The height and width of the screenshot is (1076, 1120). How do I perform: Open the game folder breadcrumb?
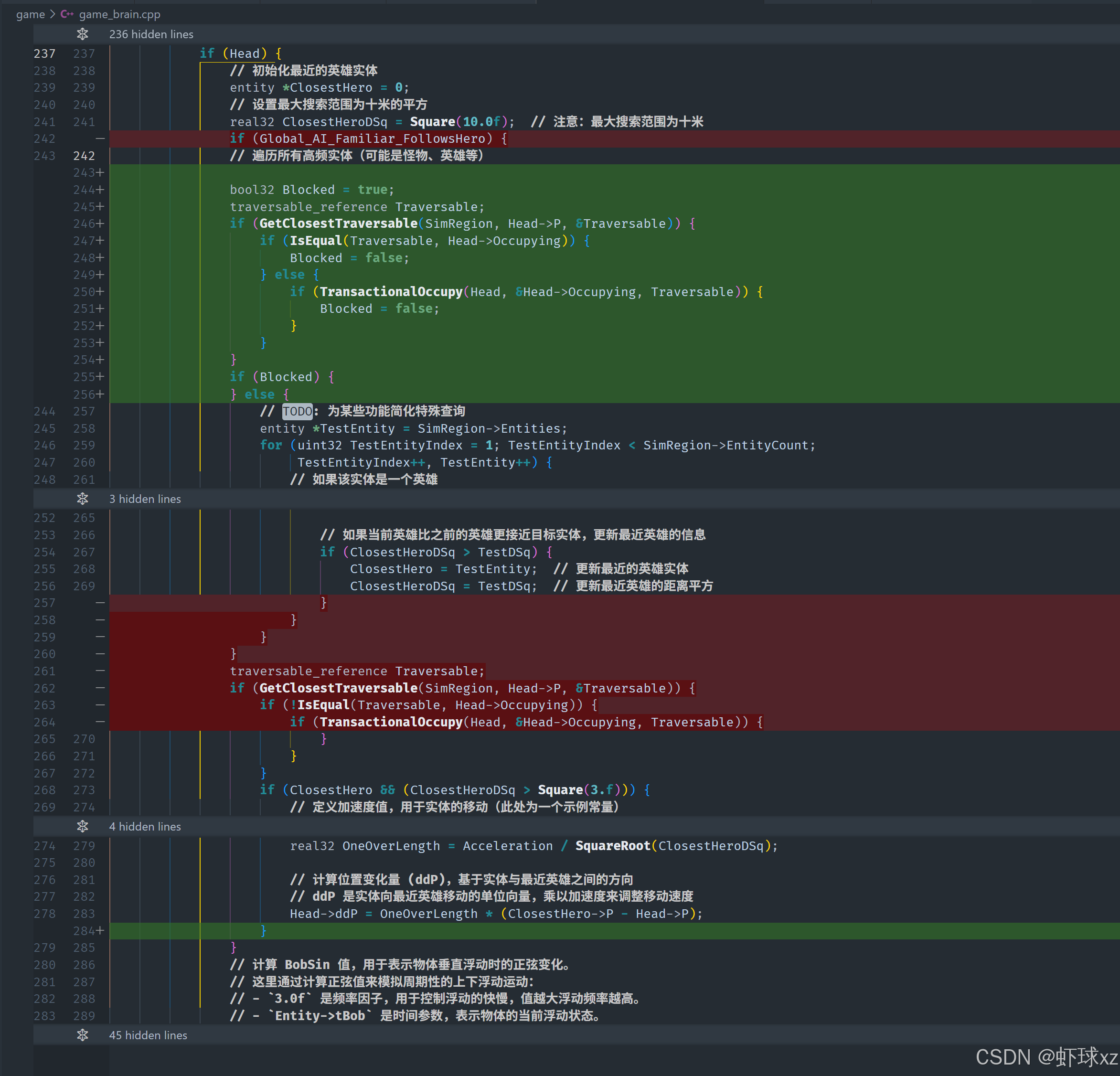30,14
